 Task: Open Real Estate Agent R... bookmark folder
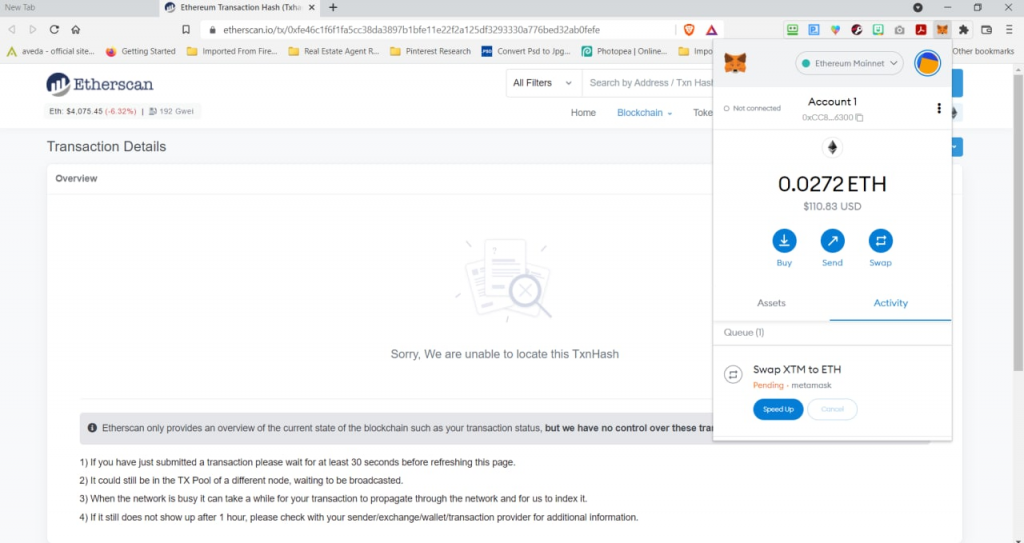334,51
